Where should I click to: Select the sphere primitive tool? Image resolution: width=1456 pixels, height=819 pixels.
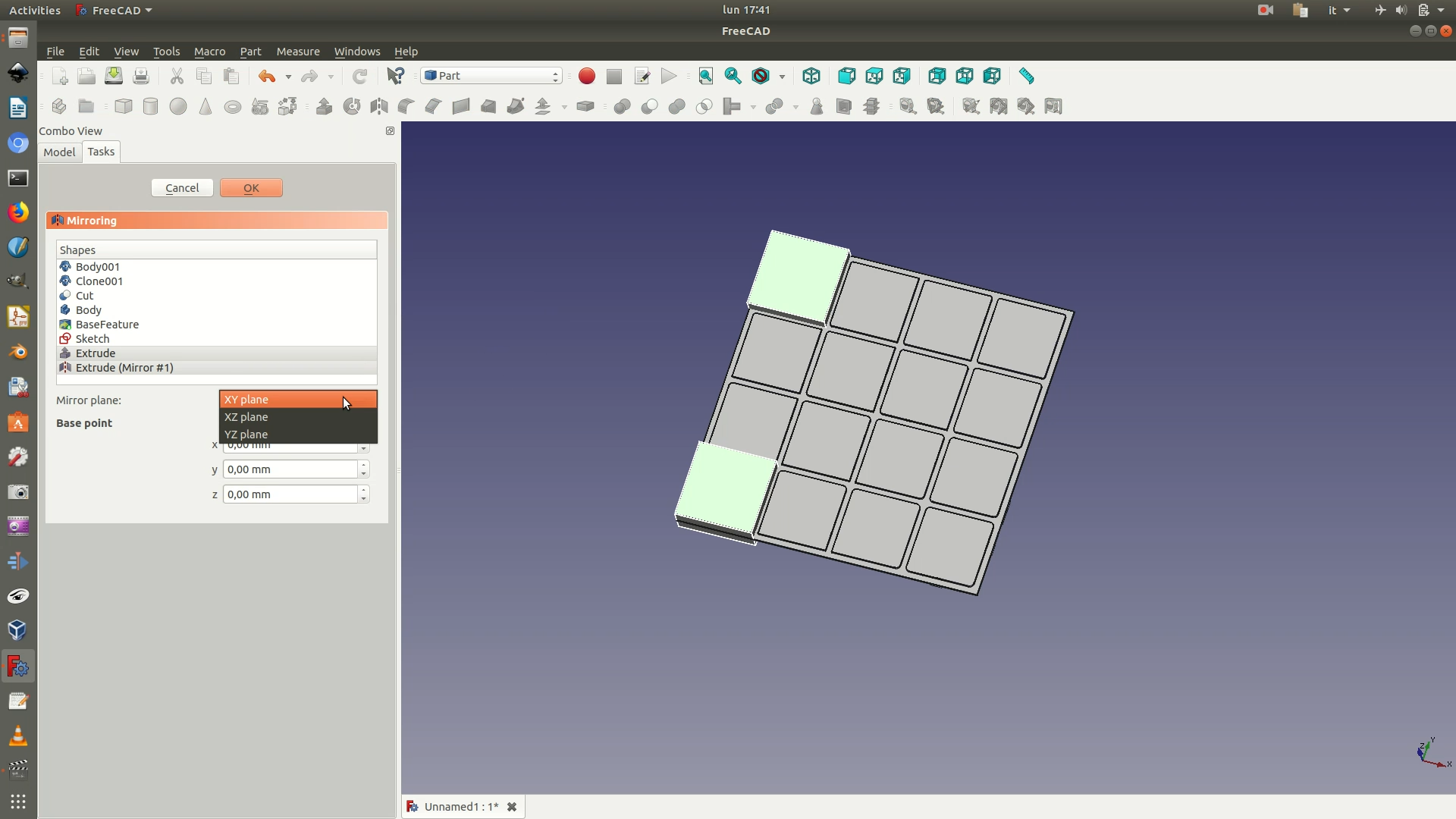178,106
